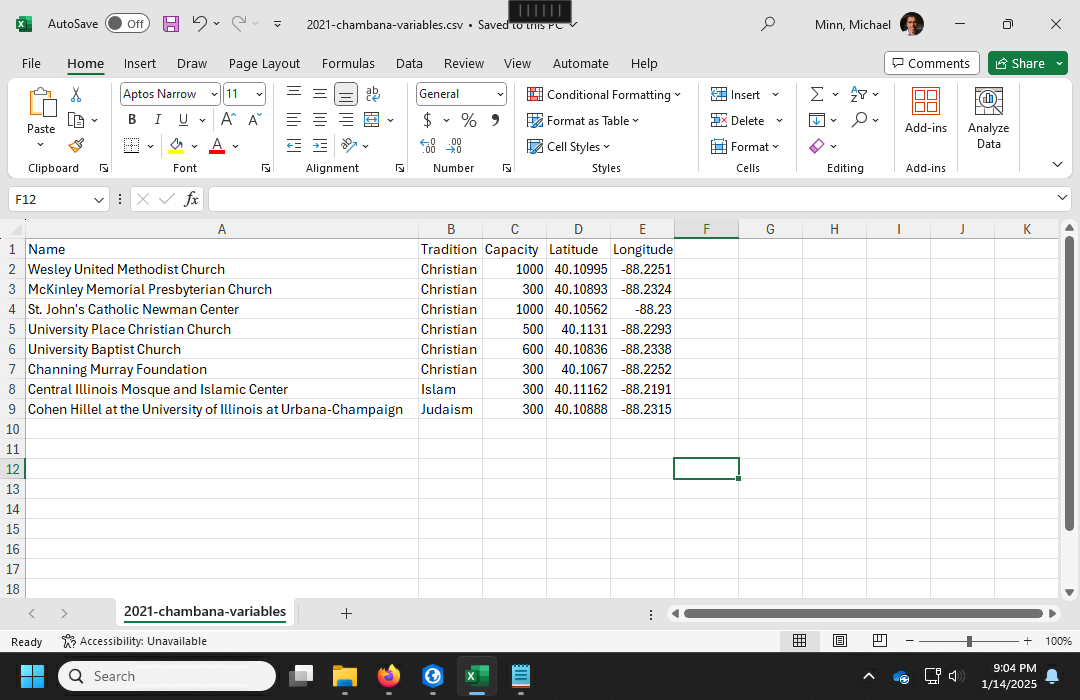Viewport: 1080px width, 700px height.
Task: Open the Comments pane
Action: tap(931, 63)
